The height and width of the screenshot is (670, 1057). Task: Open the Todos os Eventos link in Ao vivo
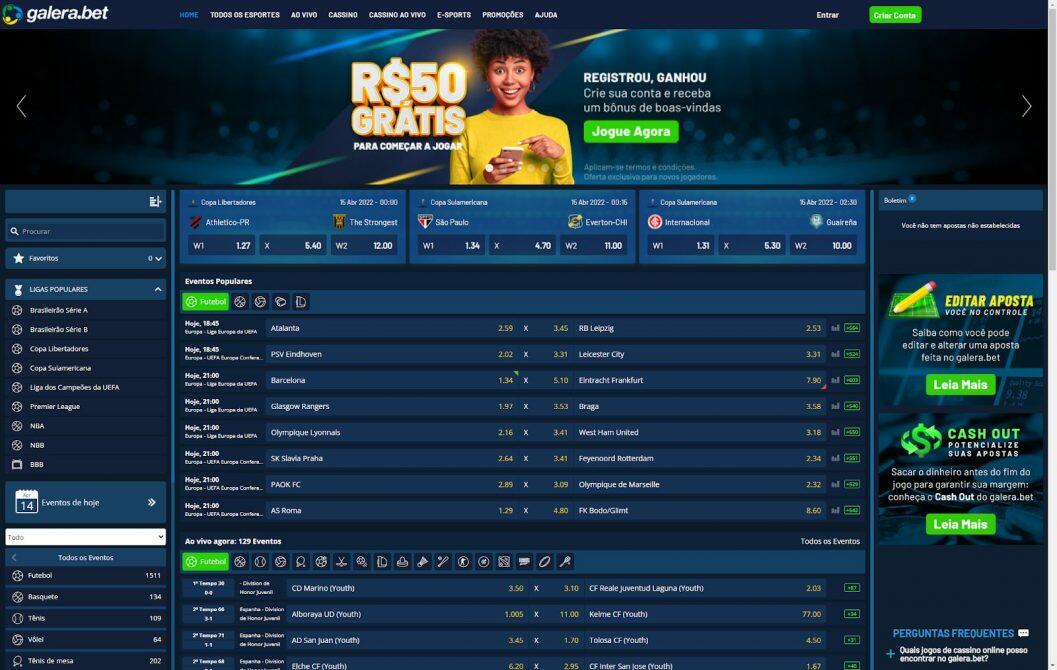pyautogui.click(x=830, y=541)
